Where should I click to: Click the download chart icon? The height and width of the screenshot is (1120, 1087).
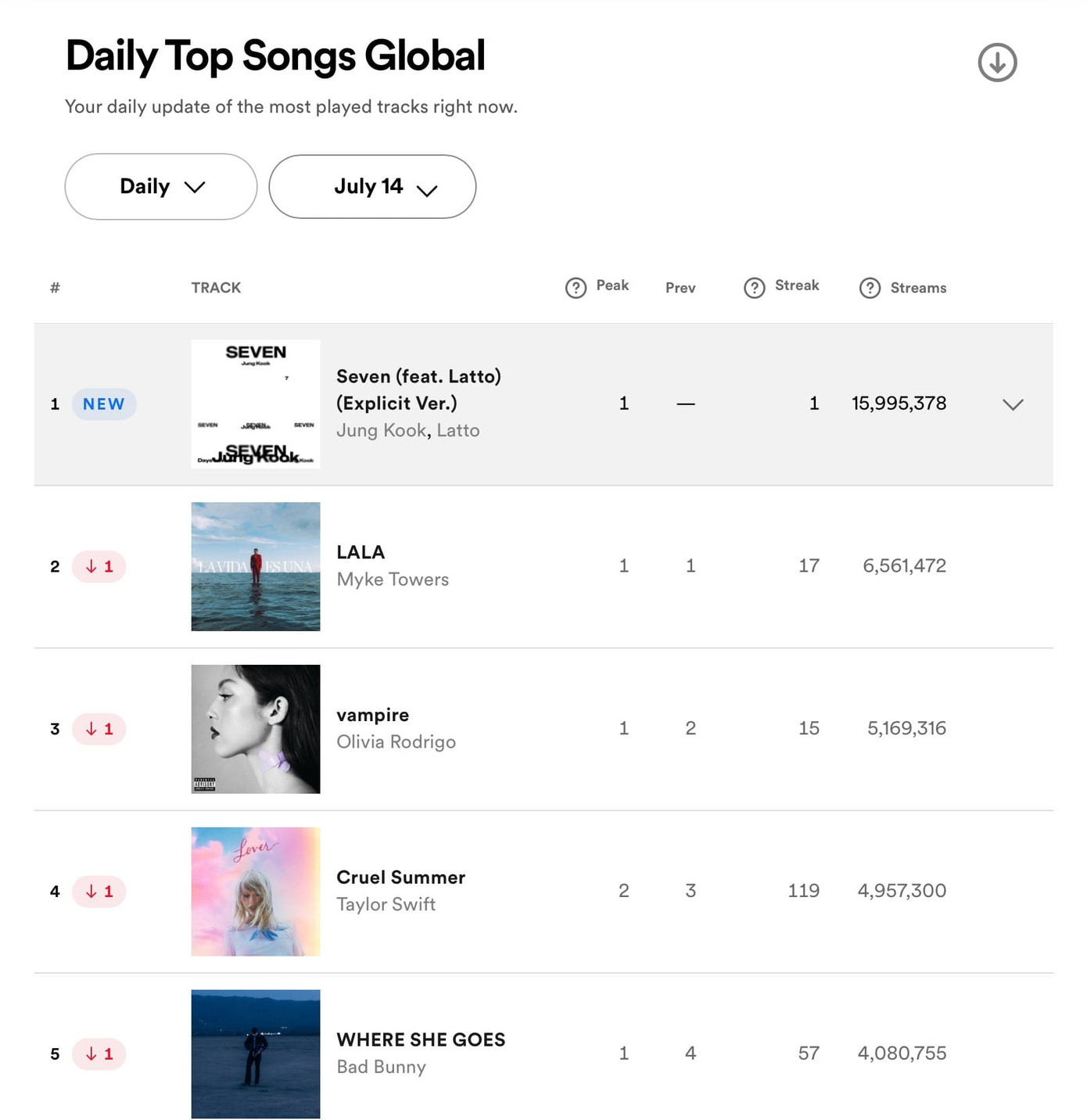tap(997, 63)
